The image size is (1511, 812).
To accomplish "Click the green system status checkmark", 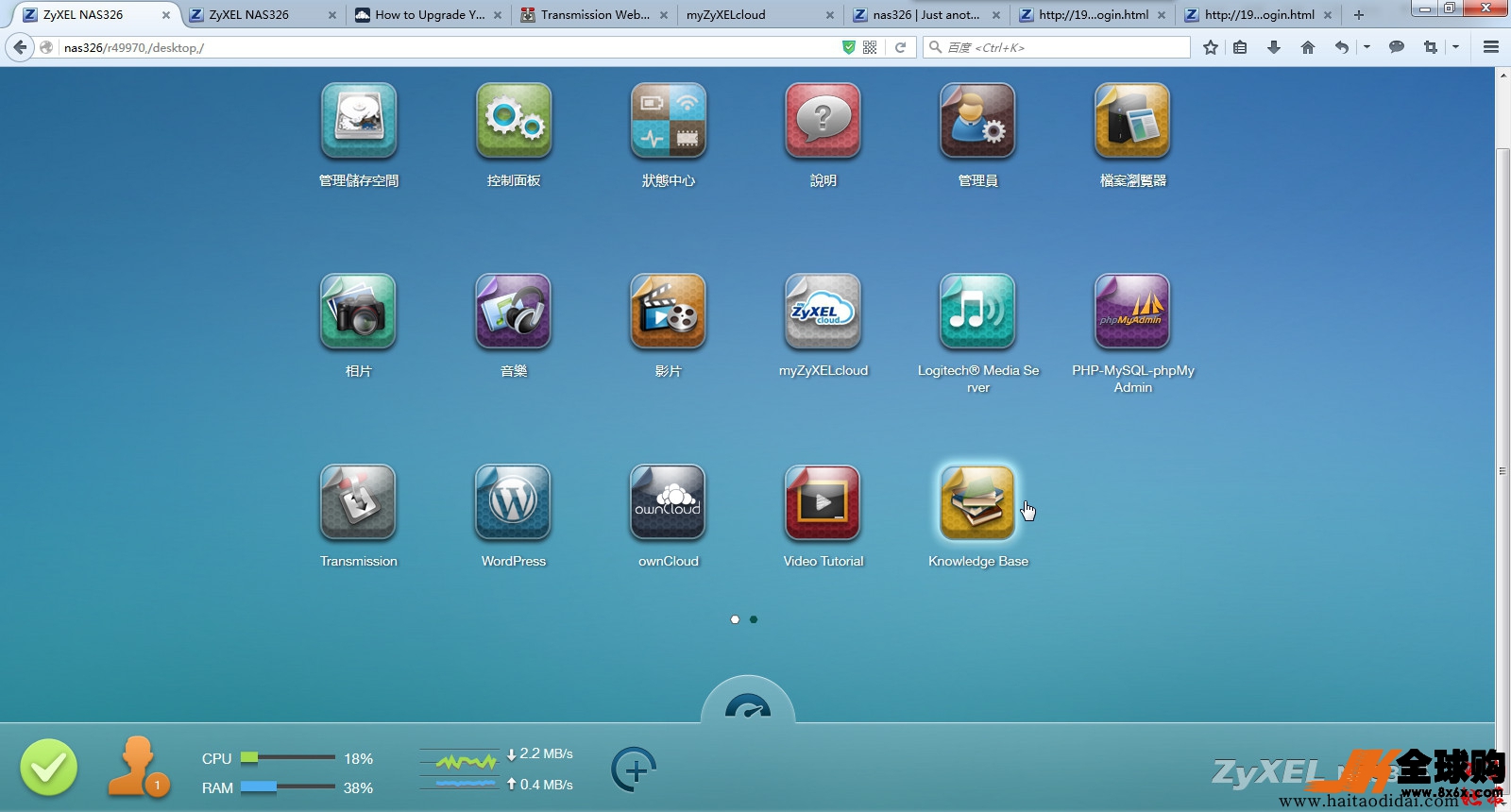I will click(49, 768).
